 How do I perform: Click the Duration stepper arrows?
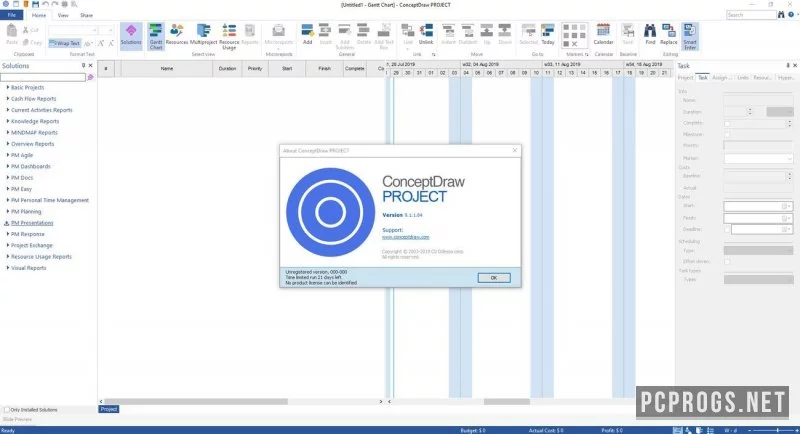point(749,112)
